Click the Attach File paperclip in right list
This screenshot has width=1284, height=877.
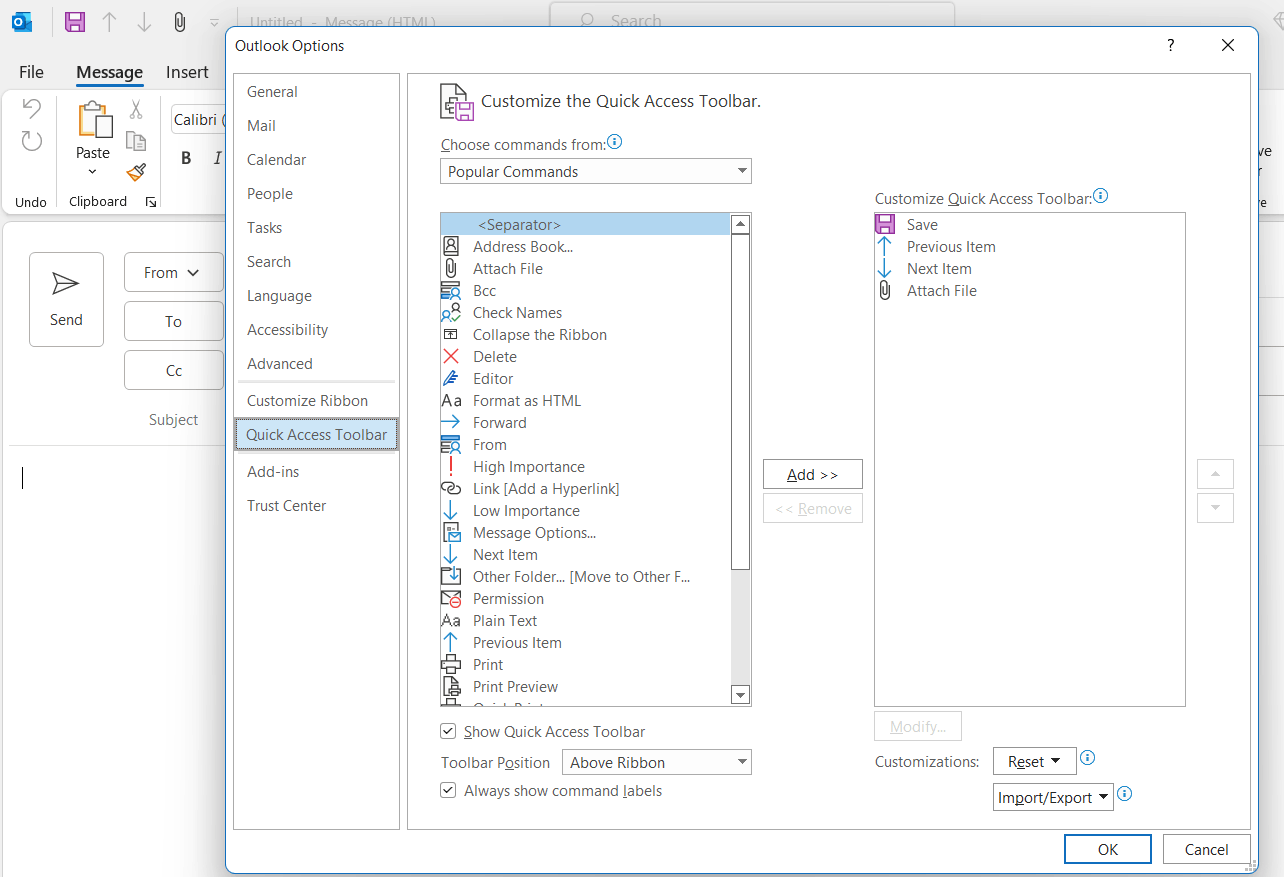[x=885, y=290]
